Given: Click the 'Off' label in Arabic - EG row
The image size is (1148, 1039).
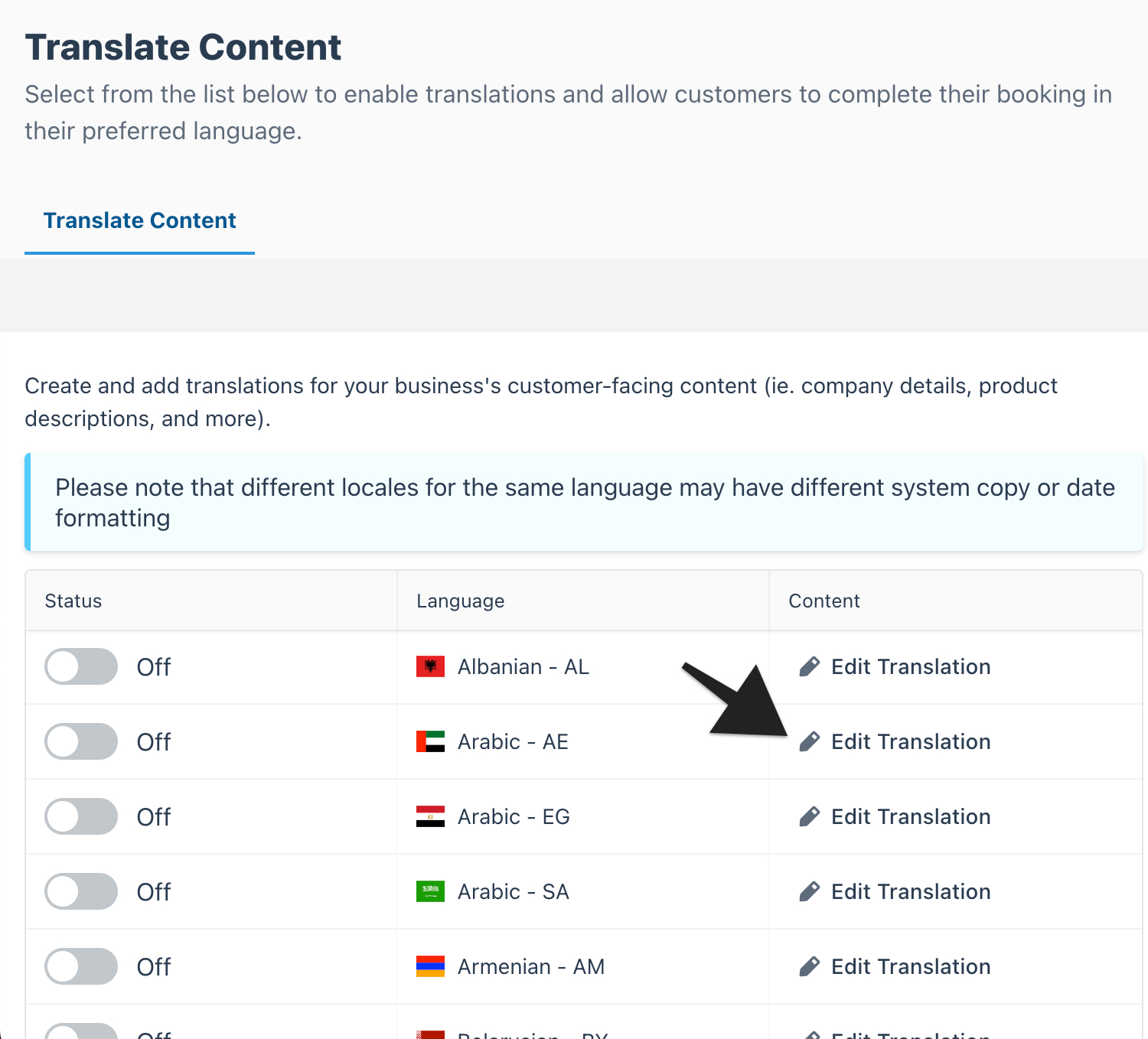Looking at the screenshot, I should (154, 816).
